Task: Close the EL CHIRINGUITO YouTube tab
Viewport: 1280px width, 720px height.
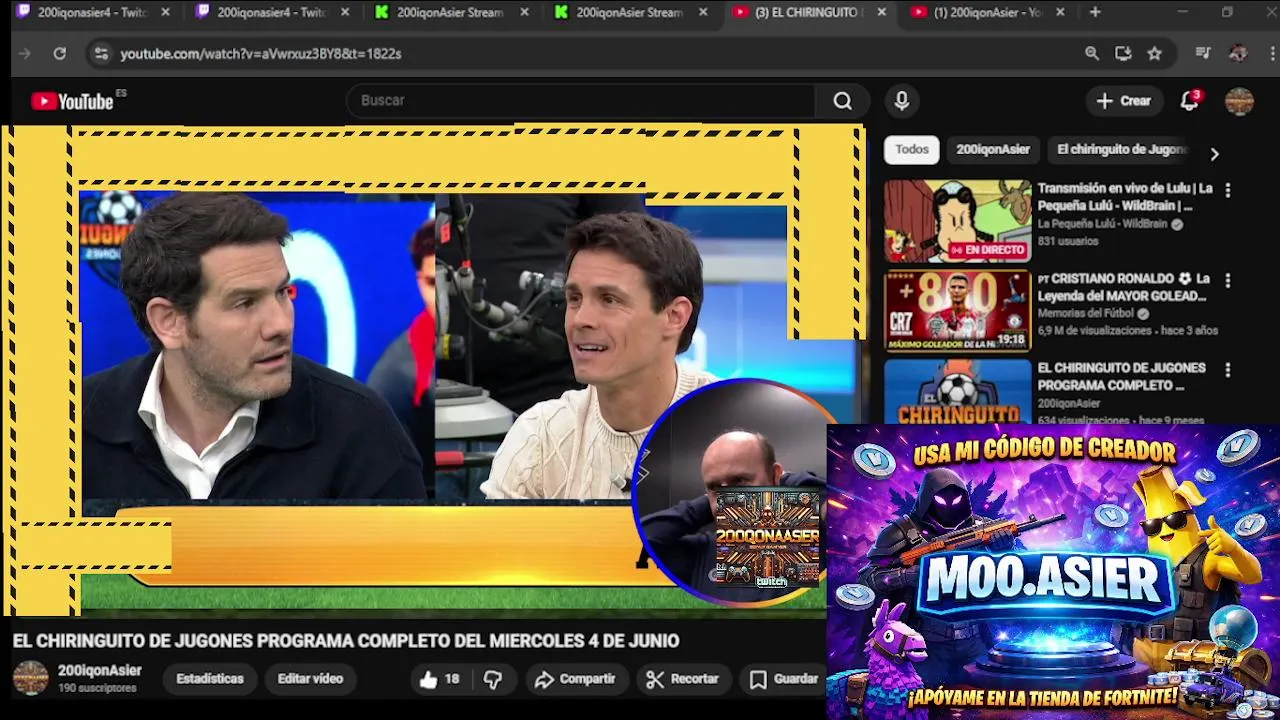Action: pos(881,13)
